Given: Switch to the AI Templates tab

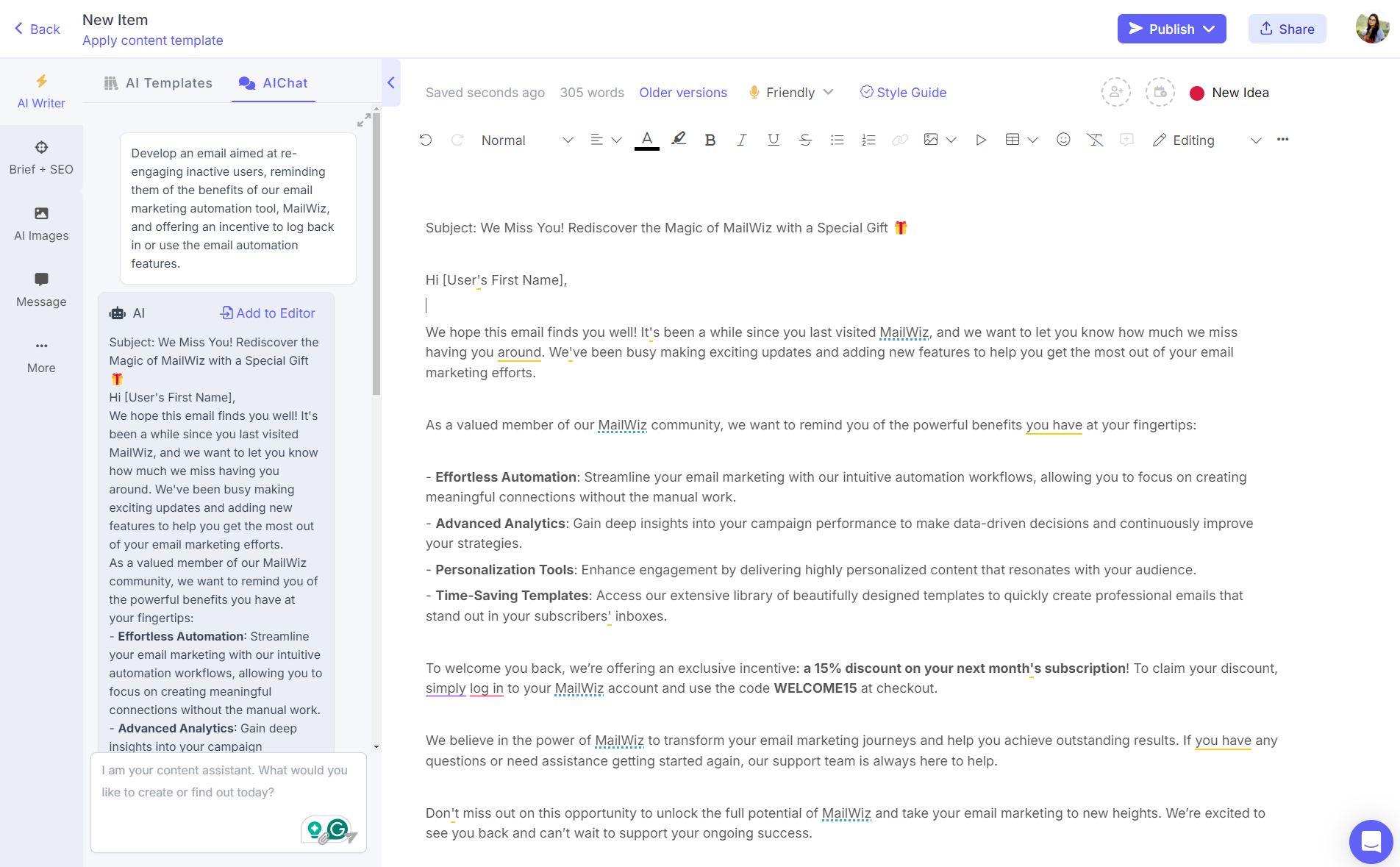Looking at the screenshot, I should click(x=158, y=83).
